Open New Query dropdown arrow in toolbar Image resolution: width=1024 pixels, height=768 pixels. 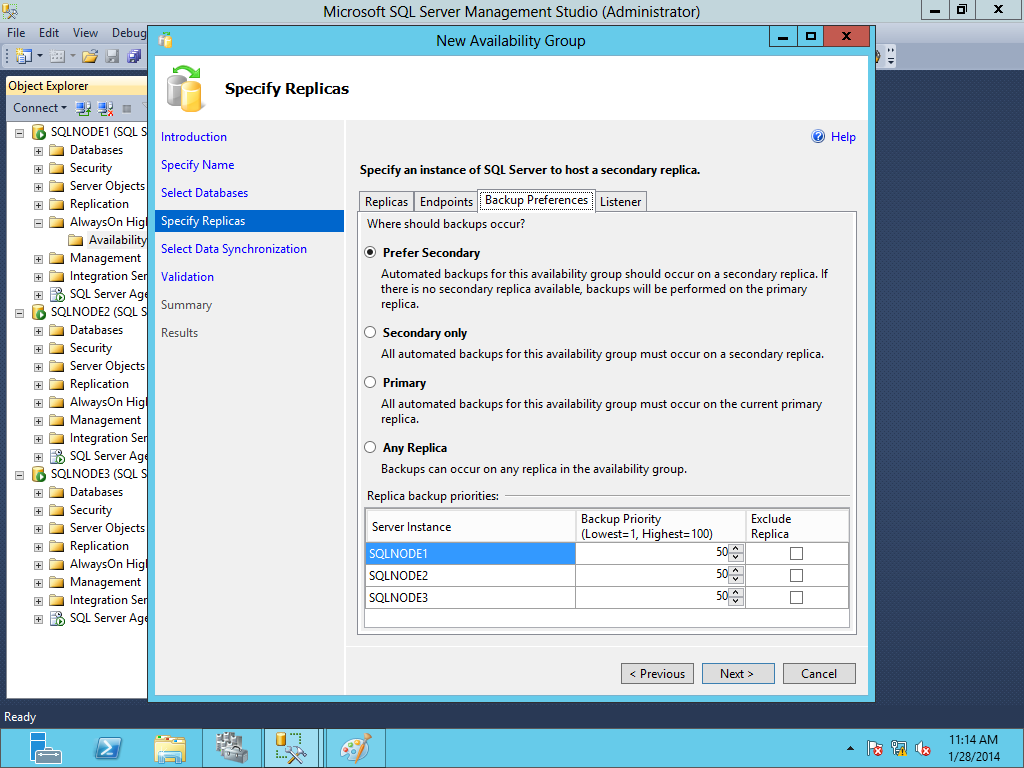pos(40,56)
